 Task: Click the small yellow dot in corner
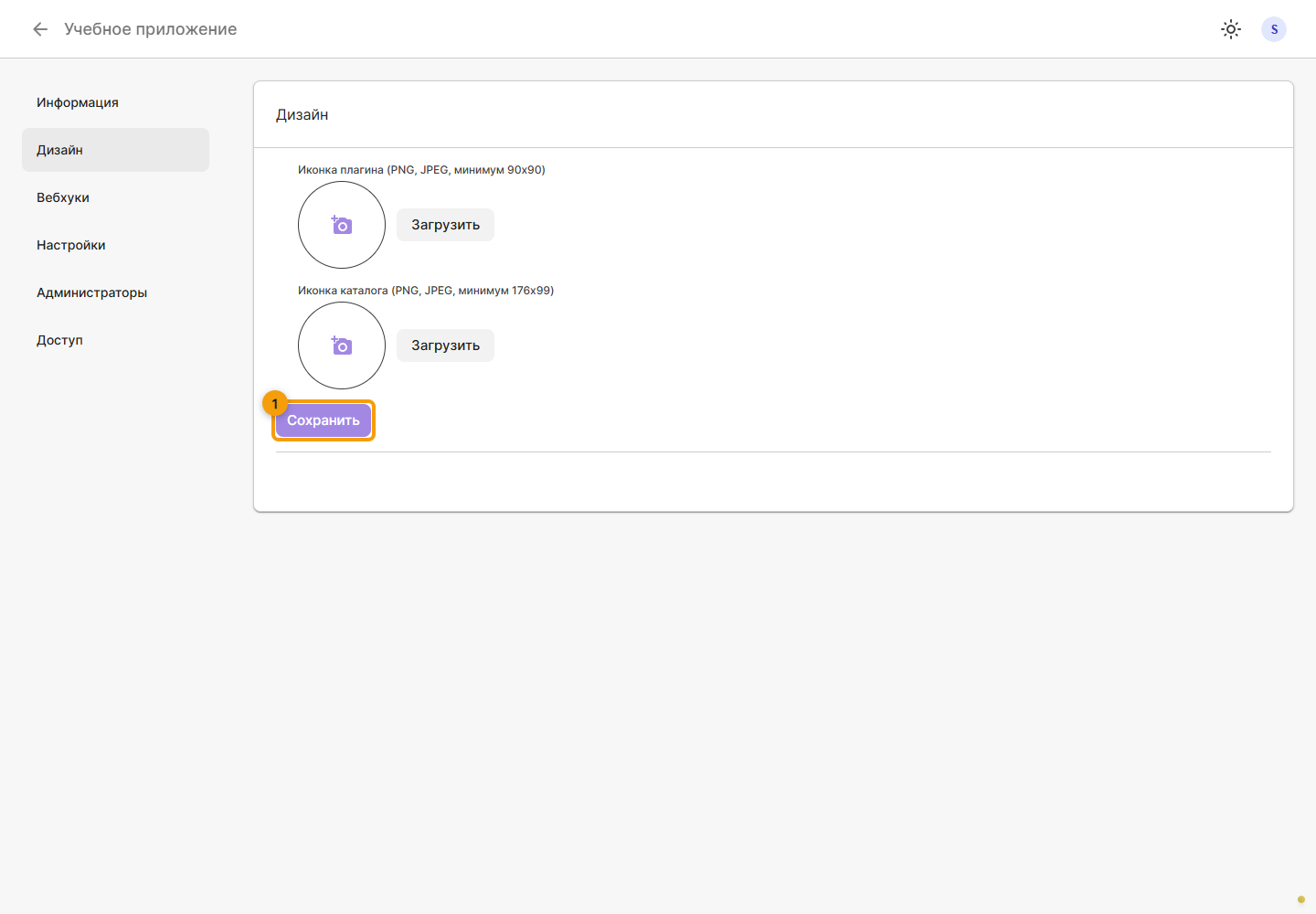(1301, 899)
